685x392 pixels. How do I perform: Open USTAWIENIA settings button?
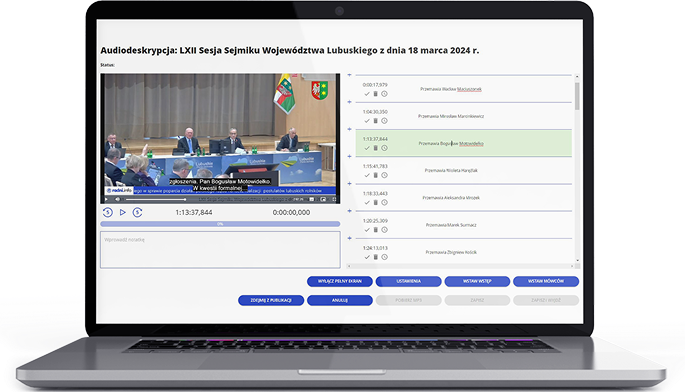pyautogui.click(x=408, y=281)
